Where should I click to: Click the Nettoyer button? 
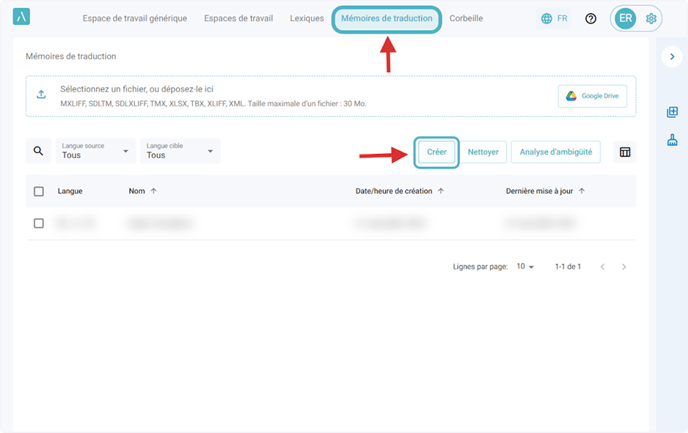point(483,152)
